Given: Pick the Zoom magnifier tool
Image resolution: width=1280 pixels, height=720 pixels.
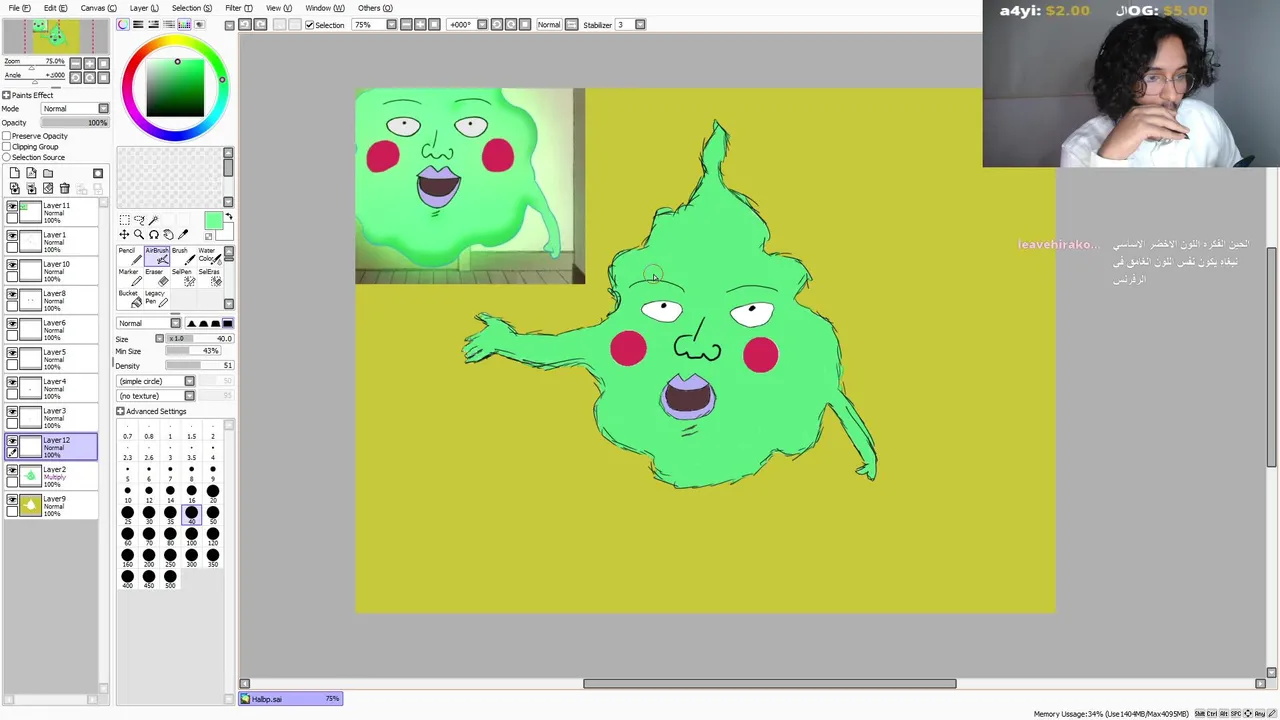Looking at the screenshot, I should [x=139, y=235].
